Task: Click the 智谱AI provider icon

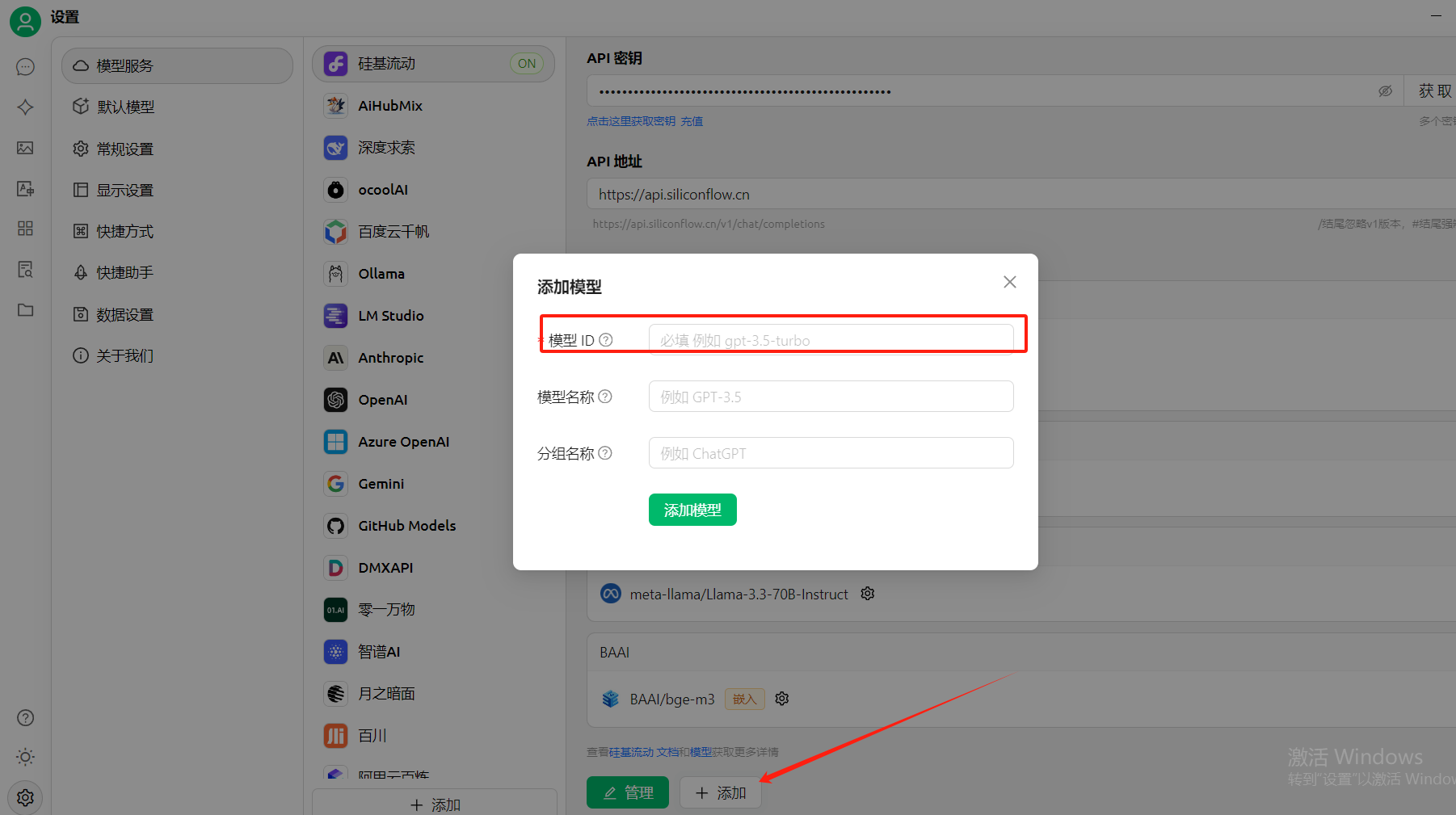Action: click(x=335, y=652)
